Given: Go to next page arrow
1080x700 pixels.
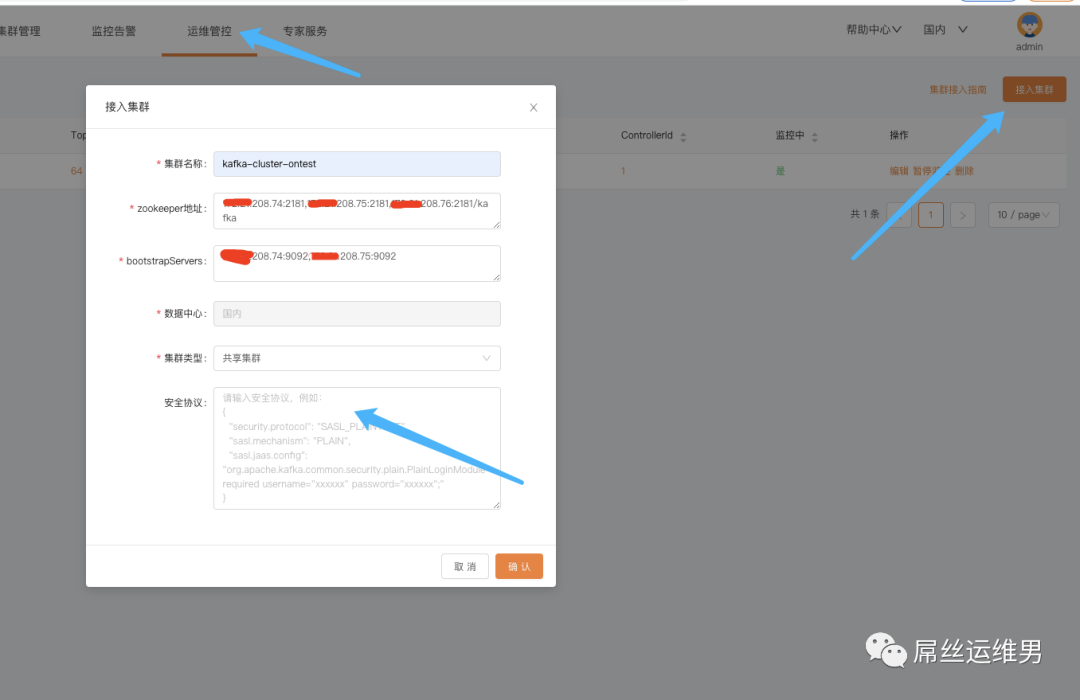Looking at the screenshot, I should 962,215.
